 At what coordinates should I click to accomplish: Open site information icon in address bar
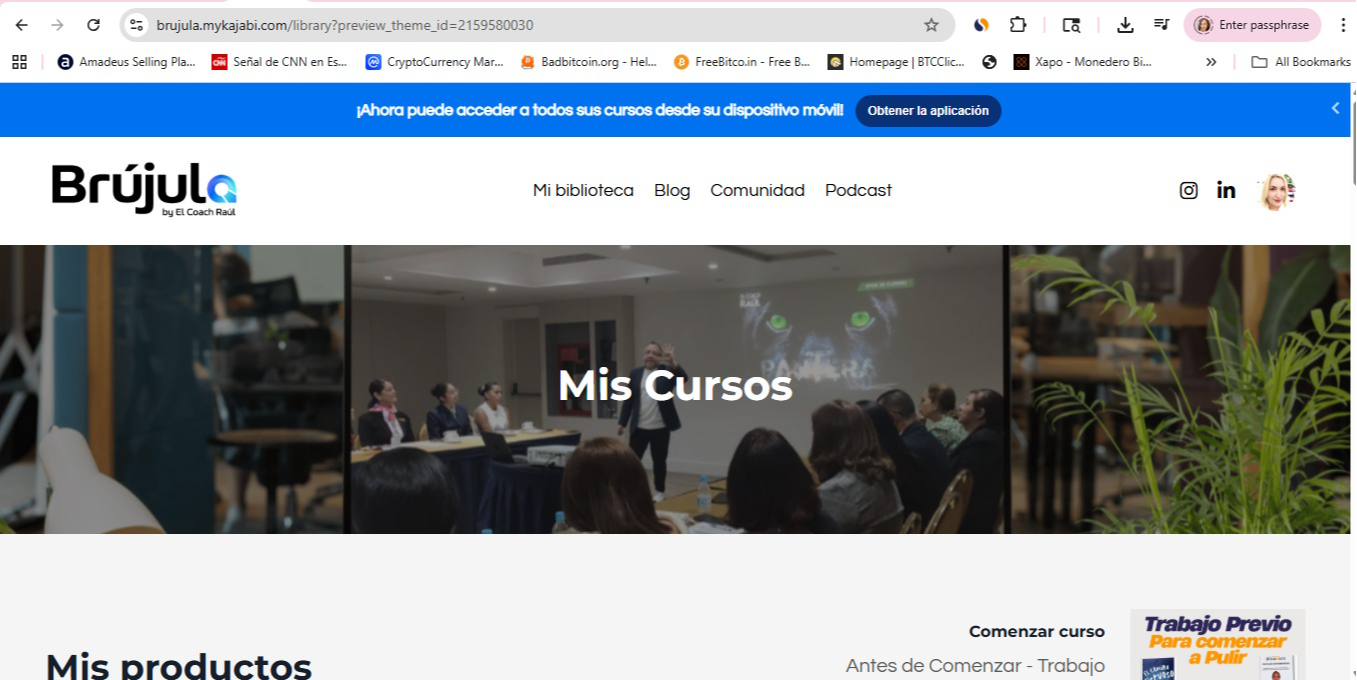(x=137, y=25)
